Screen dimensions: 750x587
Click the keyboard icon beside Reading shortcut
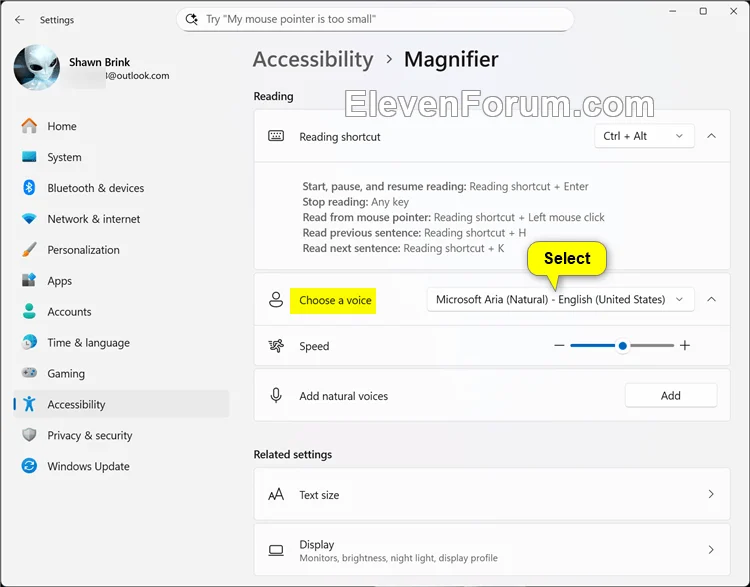[276, 136]
